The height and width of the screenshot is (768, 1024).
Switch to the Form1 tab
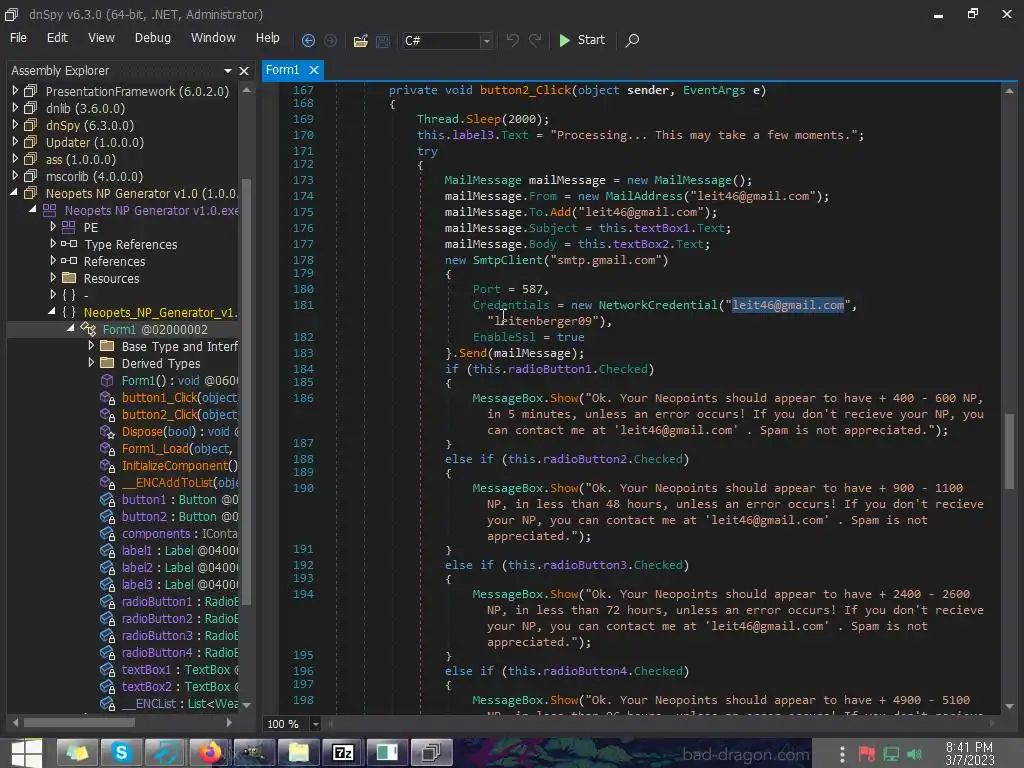click(282, 70)
